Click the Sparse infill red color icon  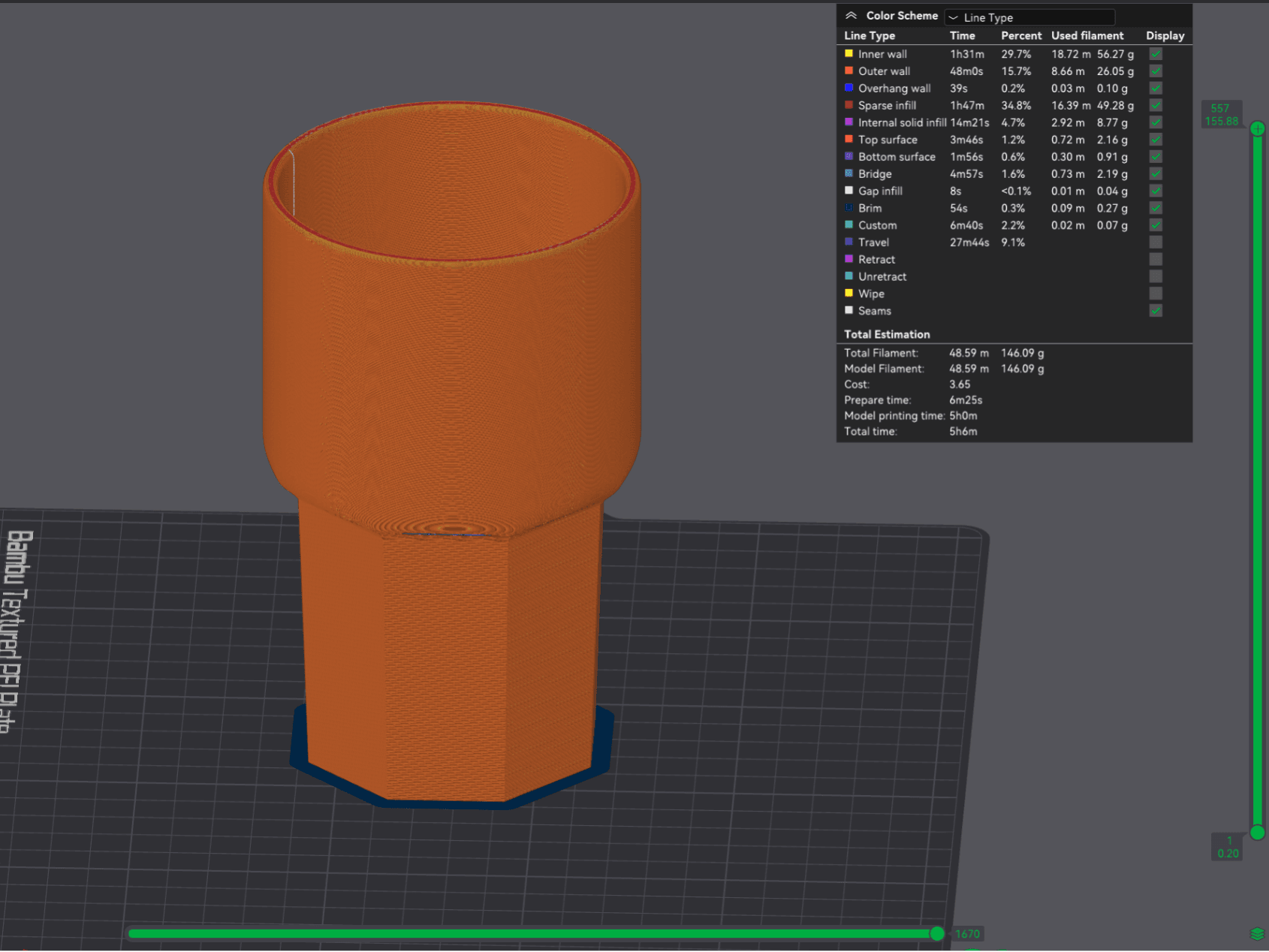[849, 105]
